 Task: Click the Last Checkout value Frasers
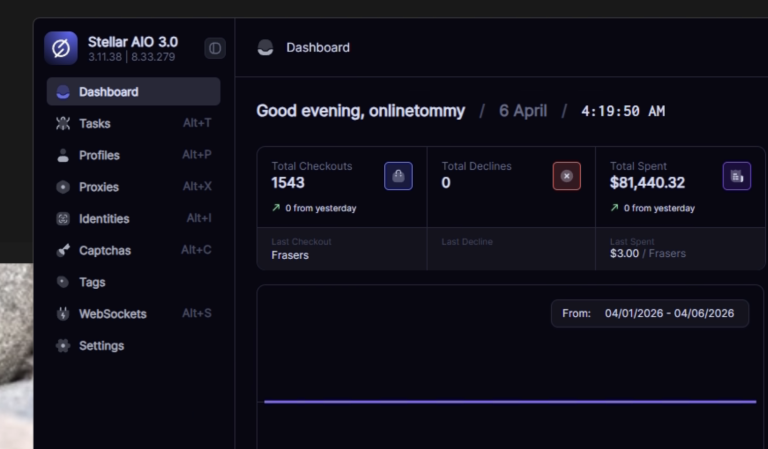pos(290,255)
